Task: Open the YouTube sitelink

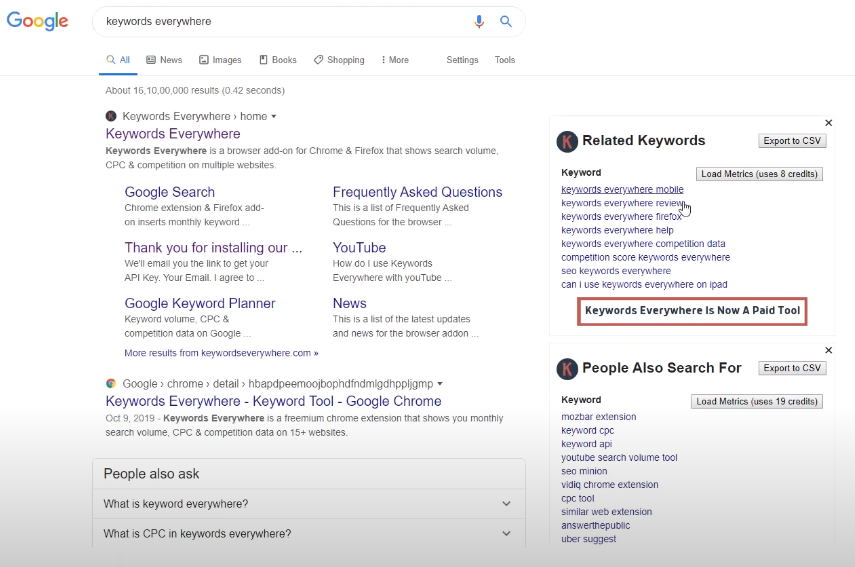Action: [359, 248]
